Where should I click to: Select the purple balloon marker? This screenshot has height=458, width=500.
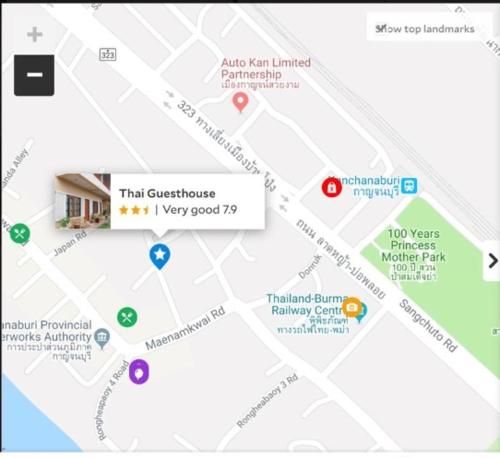[139, 371]
